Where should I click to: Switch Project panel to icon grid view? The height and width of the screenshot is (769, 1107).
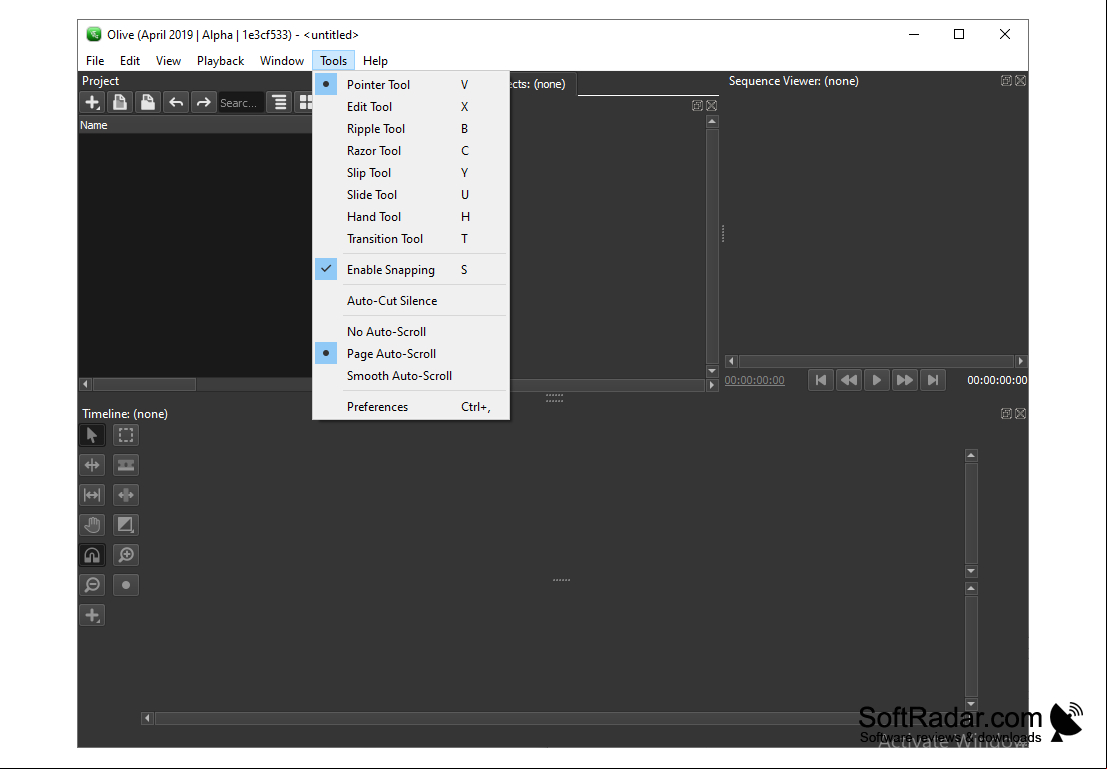pyautogui.click(x=305, y=102)
